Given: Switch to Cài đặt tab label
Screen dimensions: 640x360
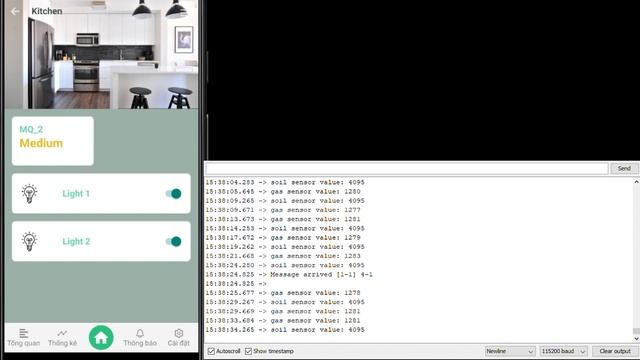Looking at the screenshot, I should click(x=179, y=343).
